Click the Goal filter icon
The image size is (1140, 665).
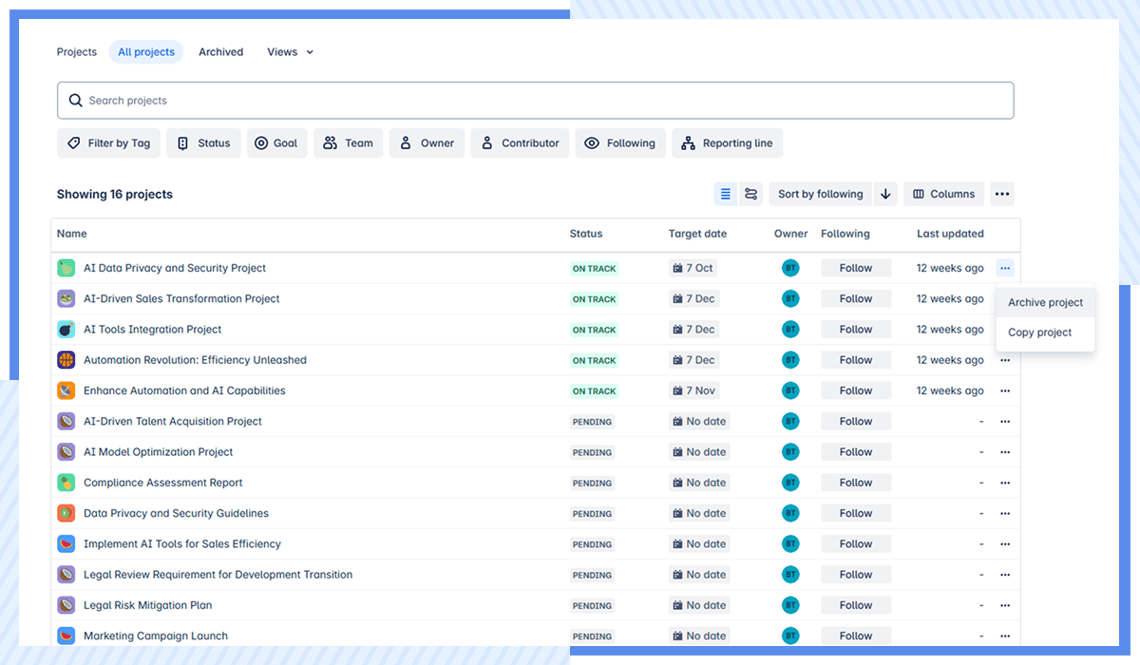(x=263, y=143)
